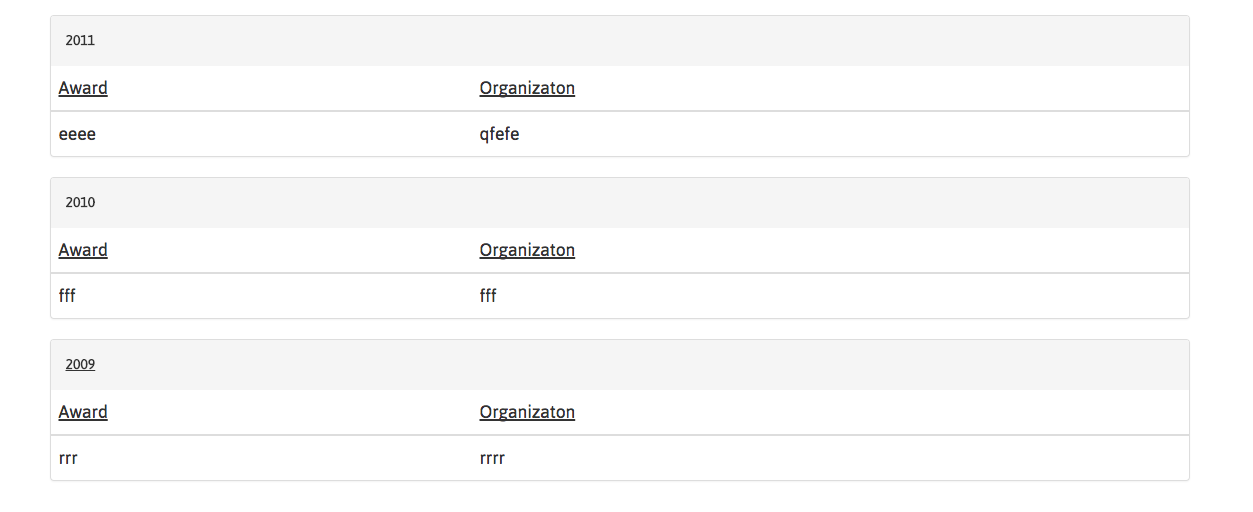Click empty gray header bar beside 2009
The width and height of the screenshot is (1253, 512).
pyautogui.click(x=640, y=365)
